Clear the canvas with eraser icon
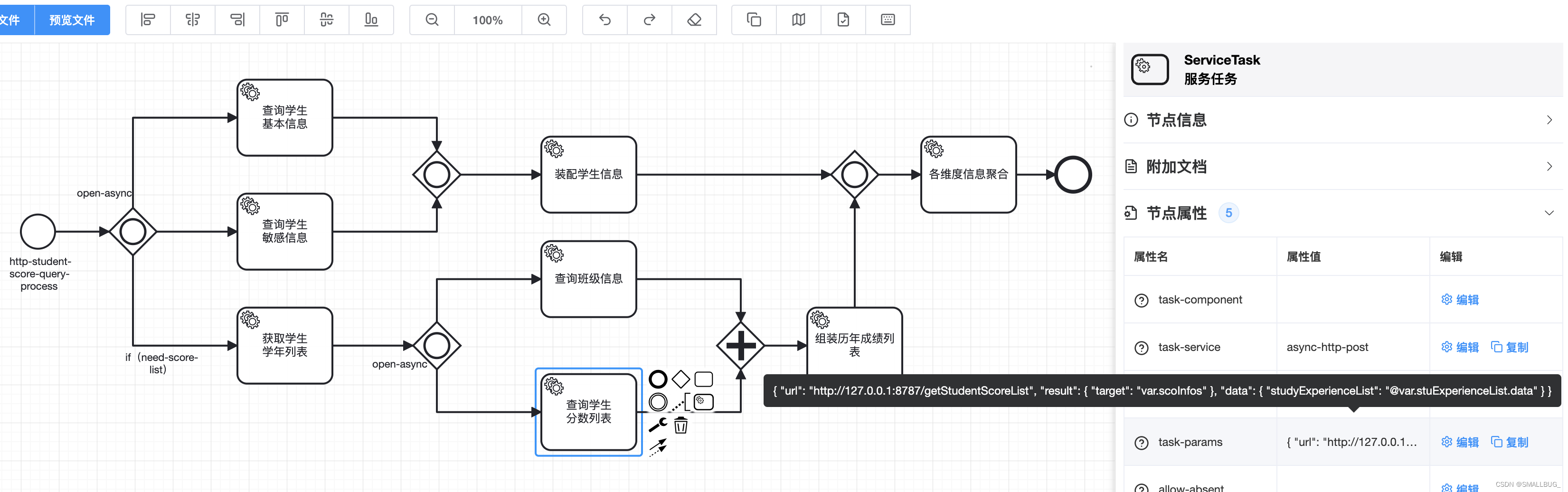 (694, 20)
